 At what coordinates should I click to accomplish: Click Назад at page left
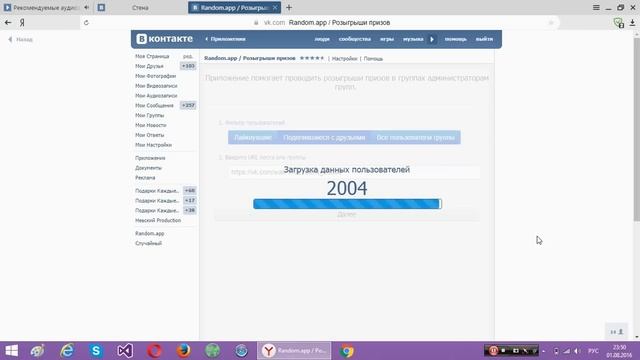[x=20, y=40]
